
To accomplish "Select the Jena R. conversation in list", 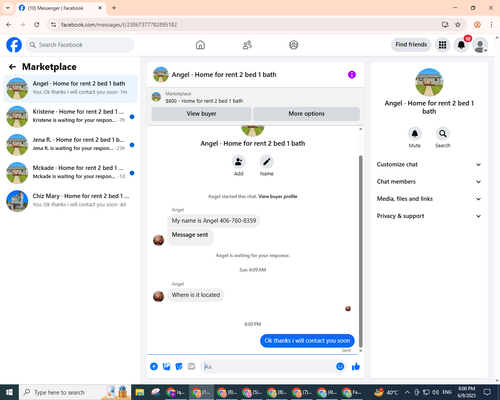I will pos(70,145).
